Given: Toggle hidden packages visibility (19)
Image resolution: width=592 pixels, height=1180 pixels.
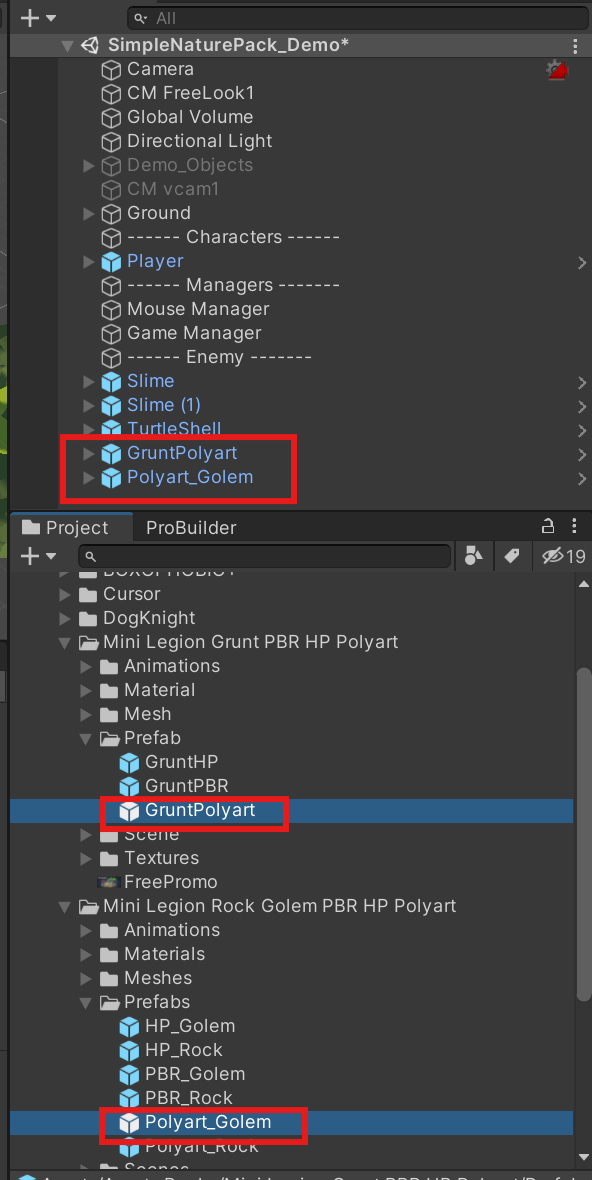Looking at the screenshot, I should tap(563, 557).
